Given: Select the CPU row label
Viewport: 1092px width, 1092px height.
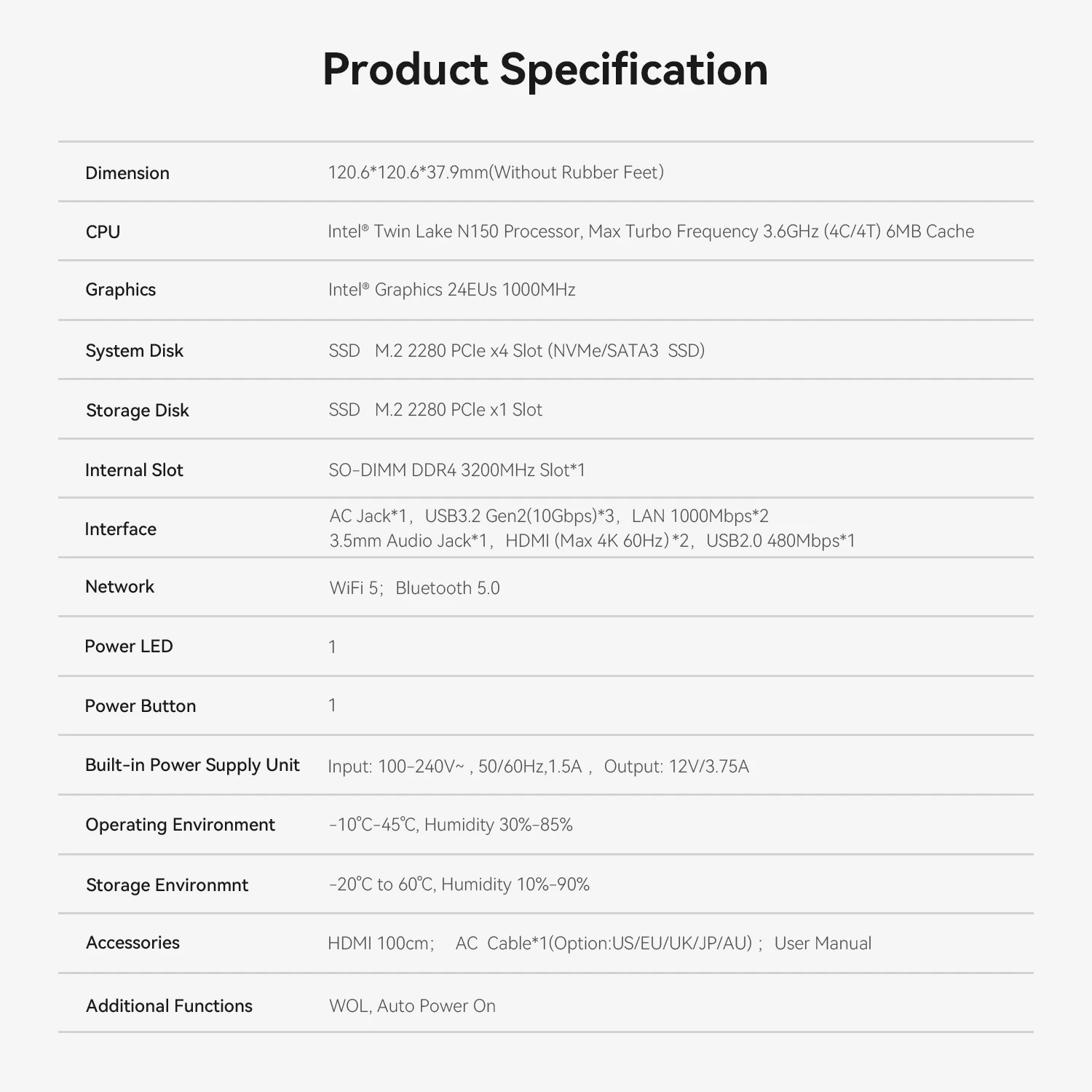Looking at the screenshot, I should [103, 232].
